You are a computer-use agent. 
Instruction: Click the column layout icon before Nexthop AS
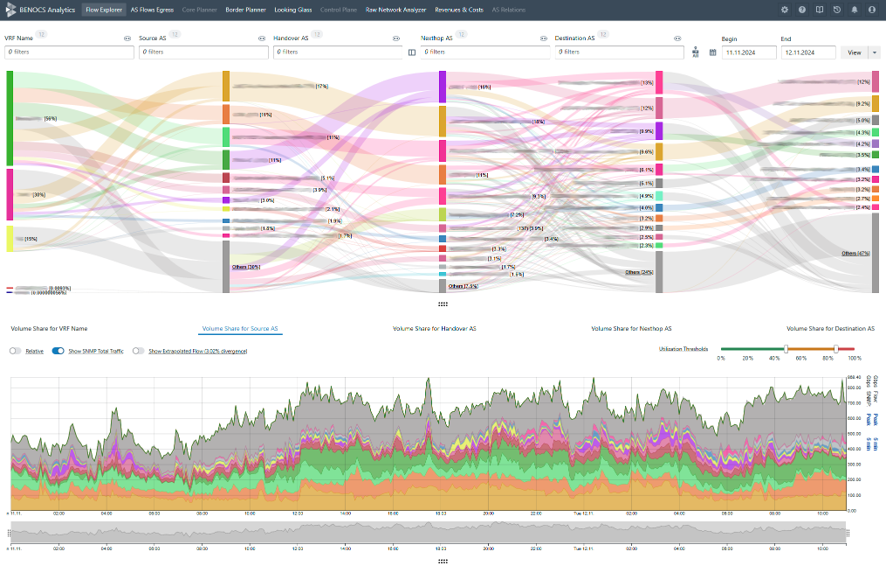[412, 52]
